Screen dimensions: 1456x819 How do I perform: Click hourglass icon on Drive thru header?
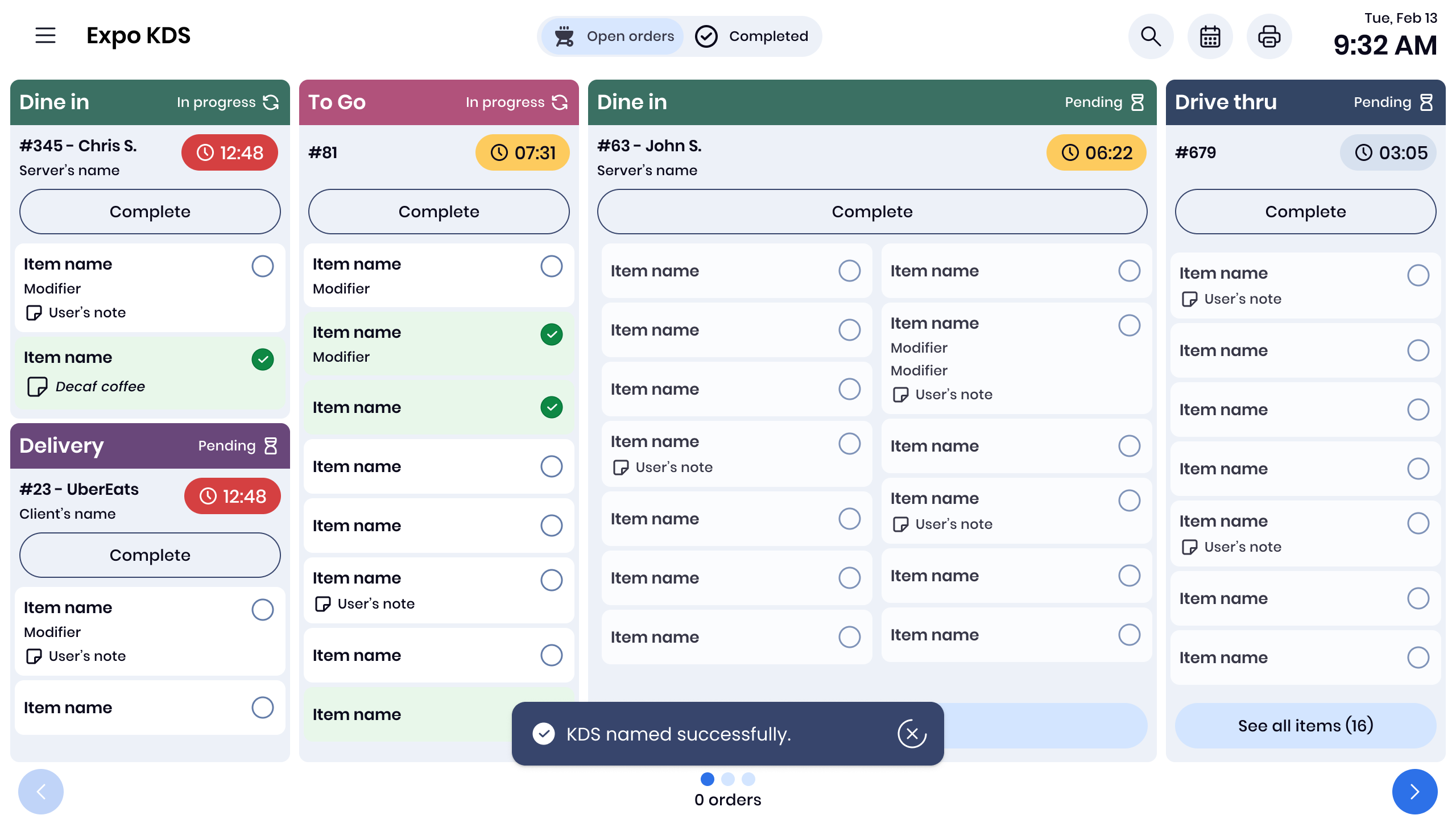coord(1426,102)
